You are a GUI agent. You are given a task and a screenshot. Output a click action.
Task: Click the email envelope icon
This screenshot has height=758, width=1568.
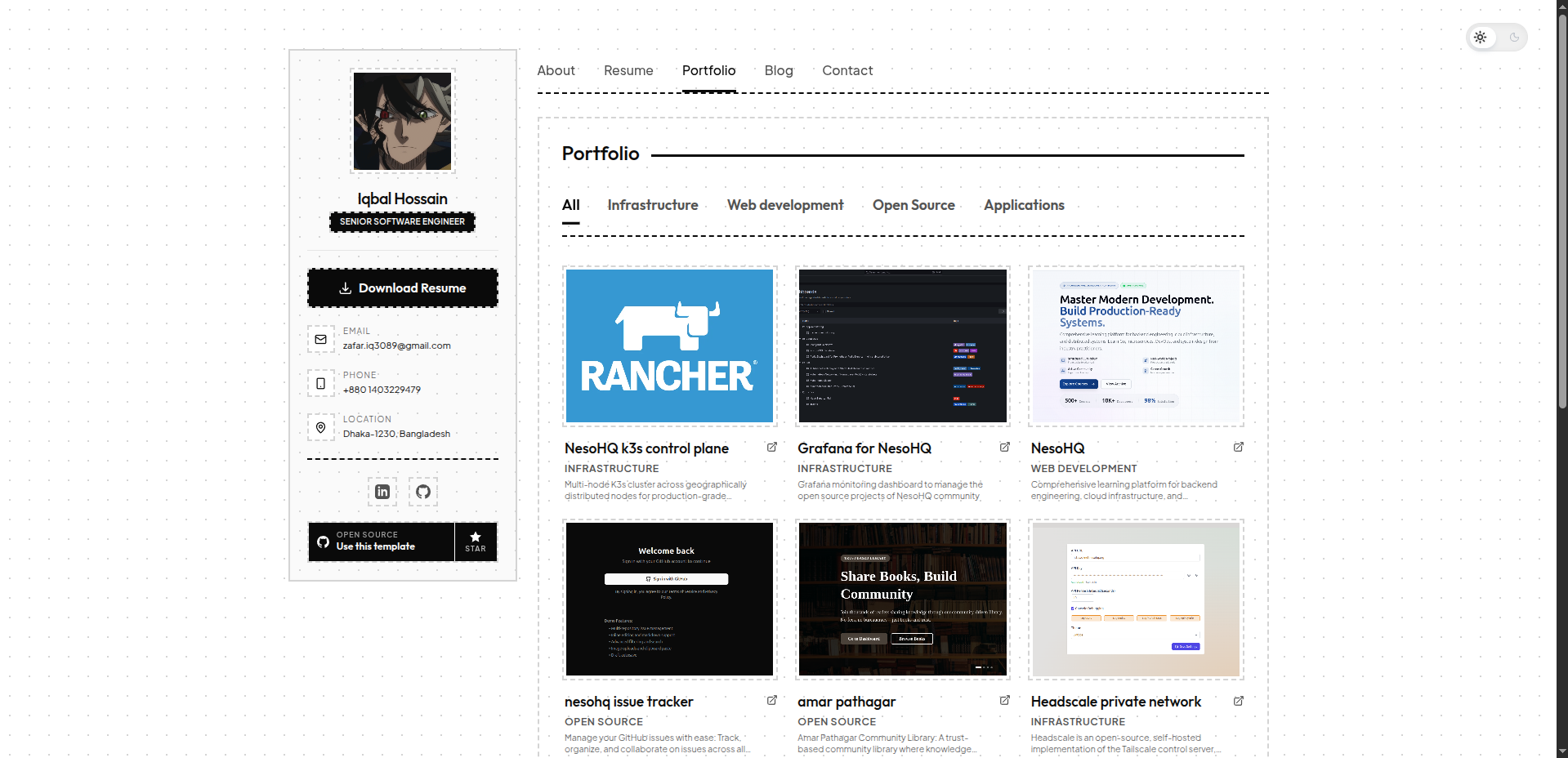point(320,339)
